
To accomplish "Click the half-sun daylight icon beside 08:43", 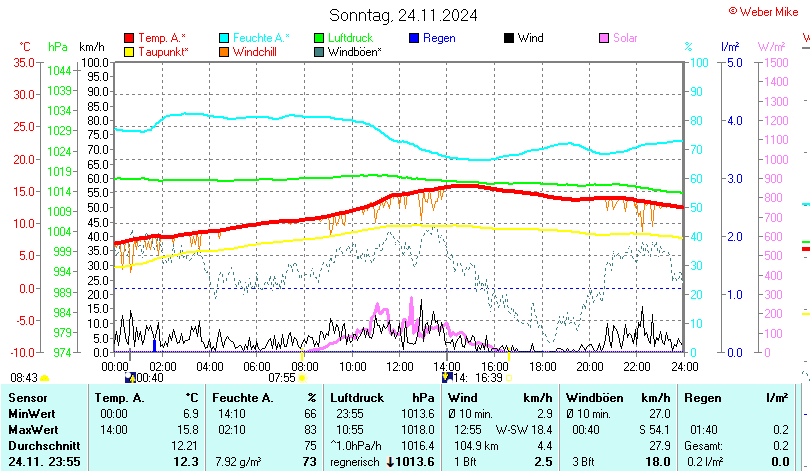I will pos(44,379).
